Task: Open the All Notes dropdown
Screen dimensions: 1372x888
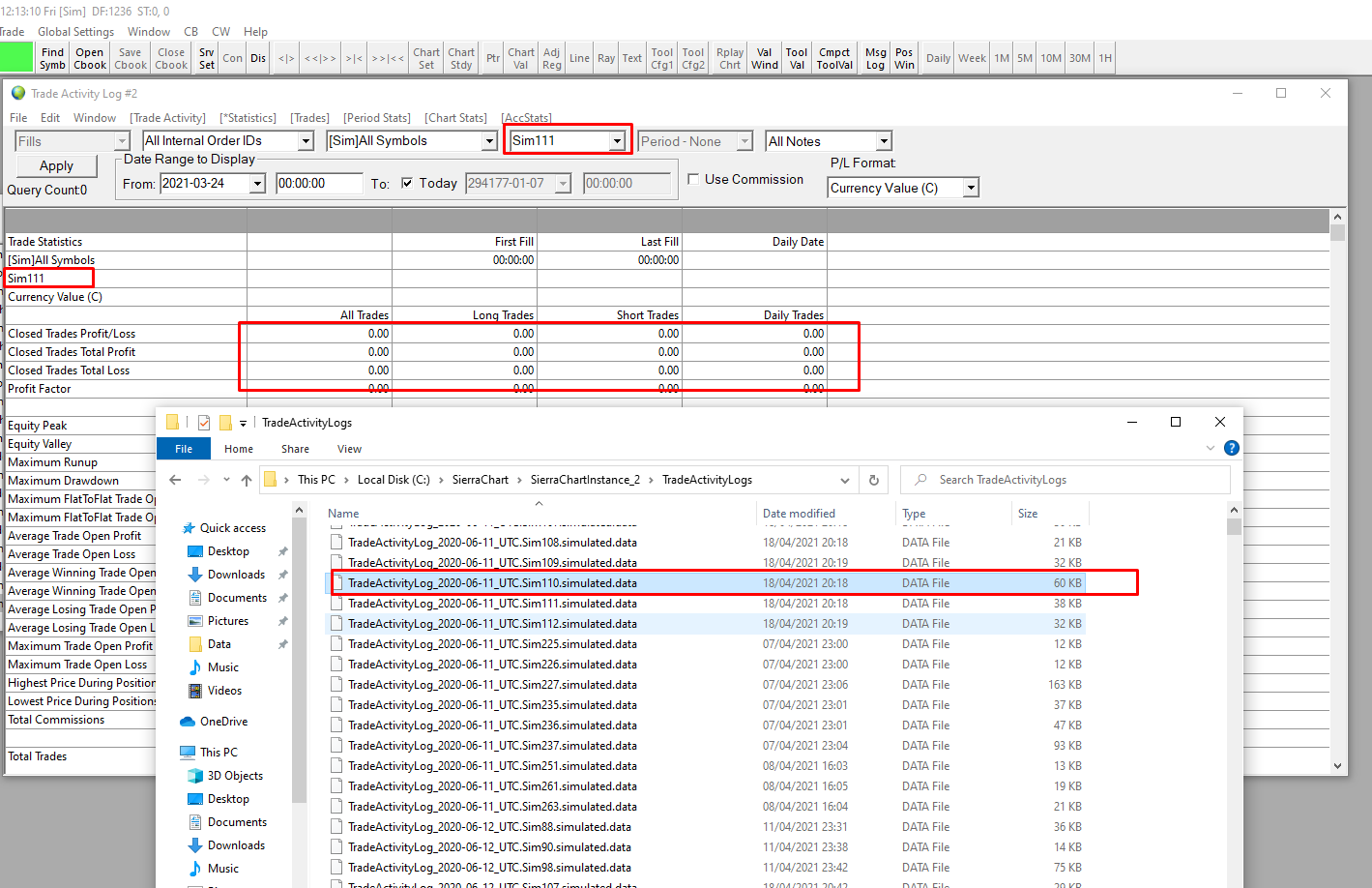Action: pos(883,141)
